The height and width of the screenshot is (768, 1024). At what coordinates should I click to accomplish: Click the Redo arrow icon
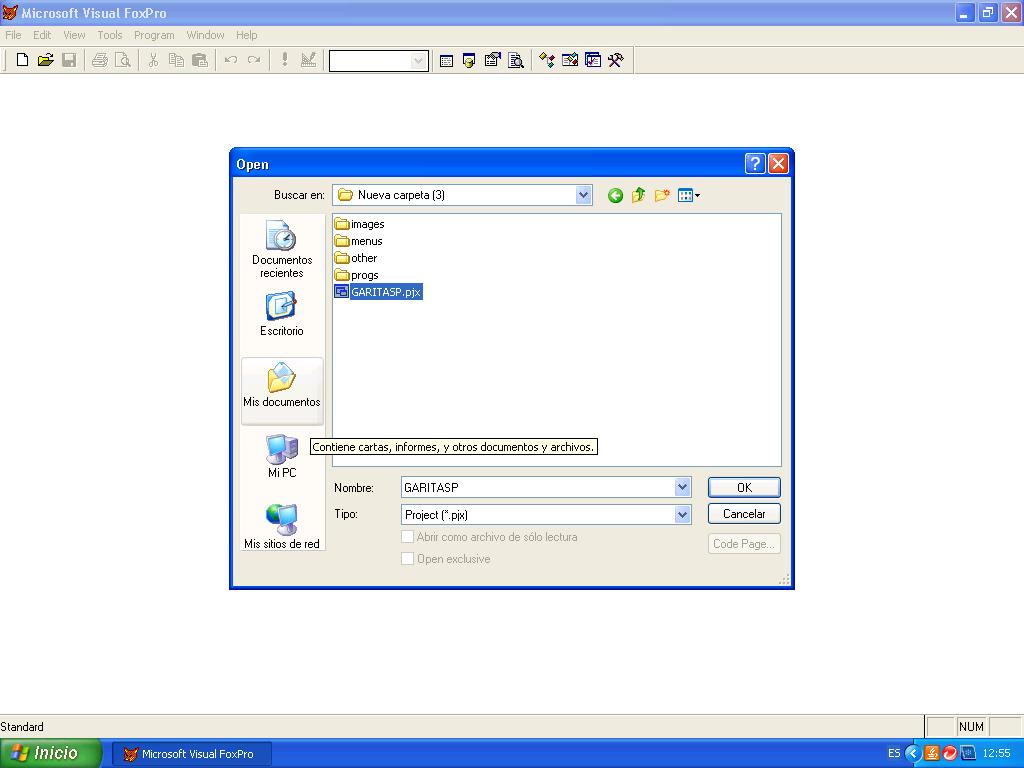coord(254,61)
